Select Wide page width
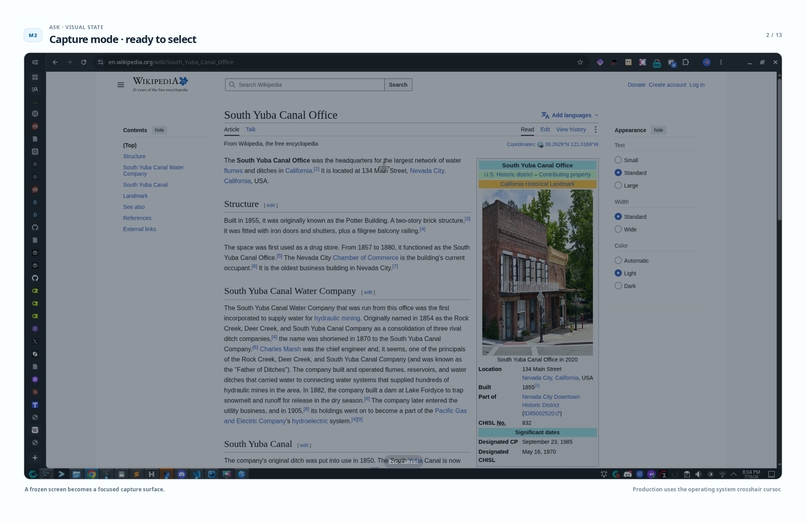Image resolution: width=806 pixels, height=522 pixels. [618, 229]
